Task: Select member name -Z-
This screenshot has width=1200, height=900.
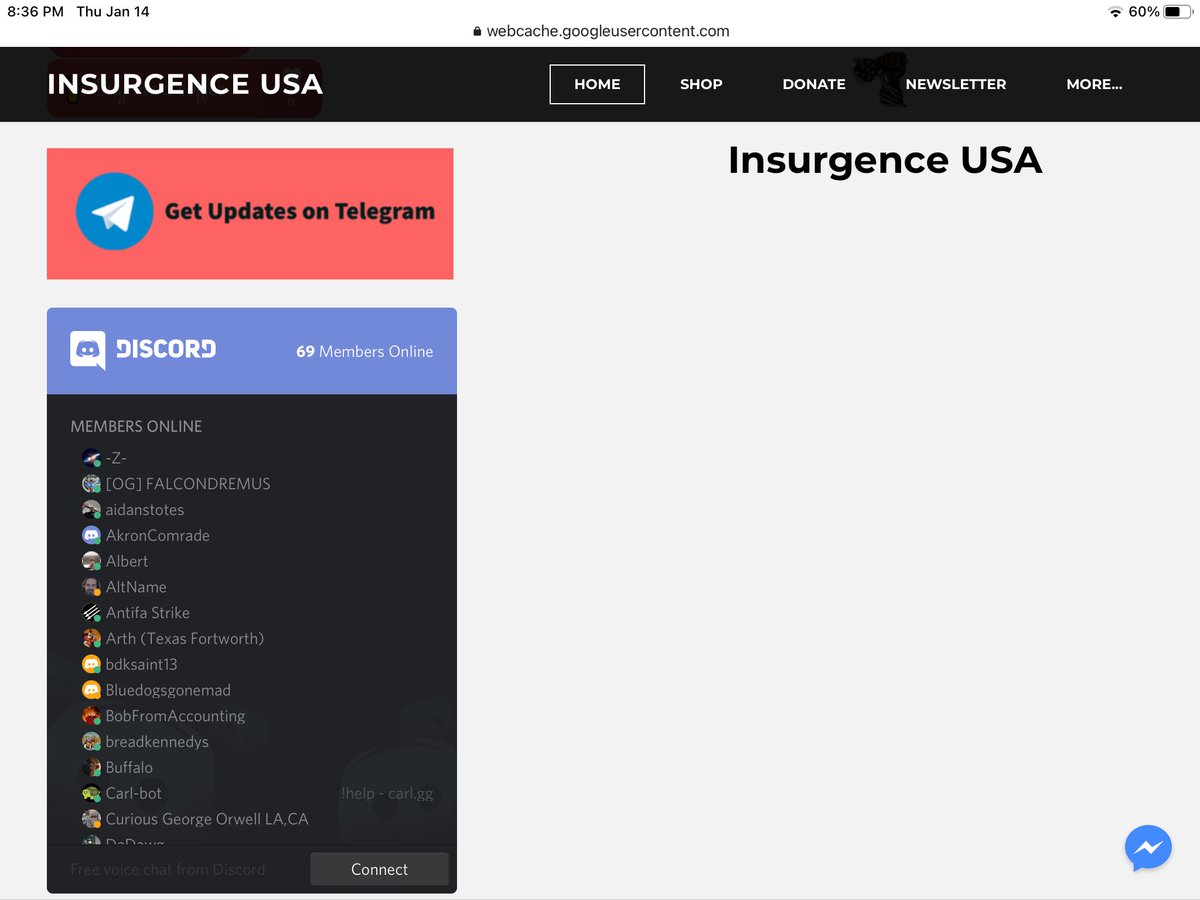Action: pos(116,458)
